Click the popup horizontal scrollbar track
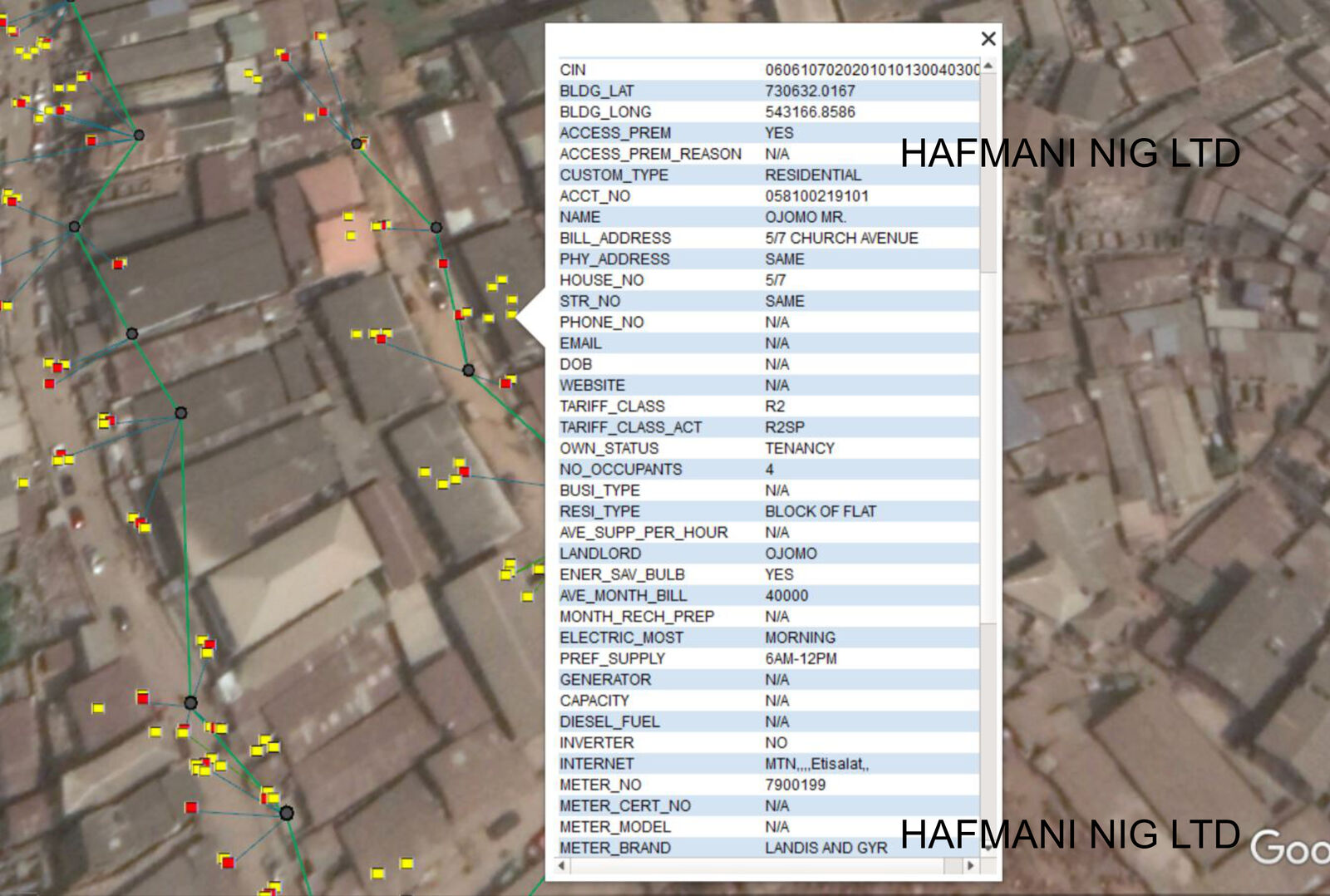Screen dimensions: 1330x896 coord(766,865)
